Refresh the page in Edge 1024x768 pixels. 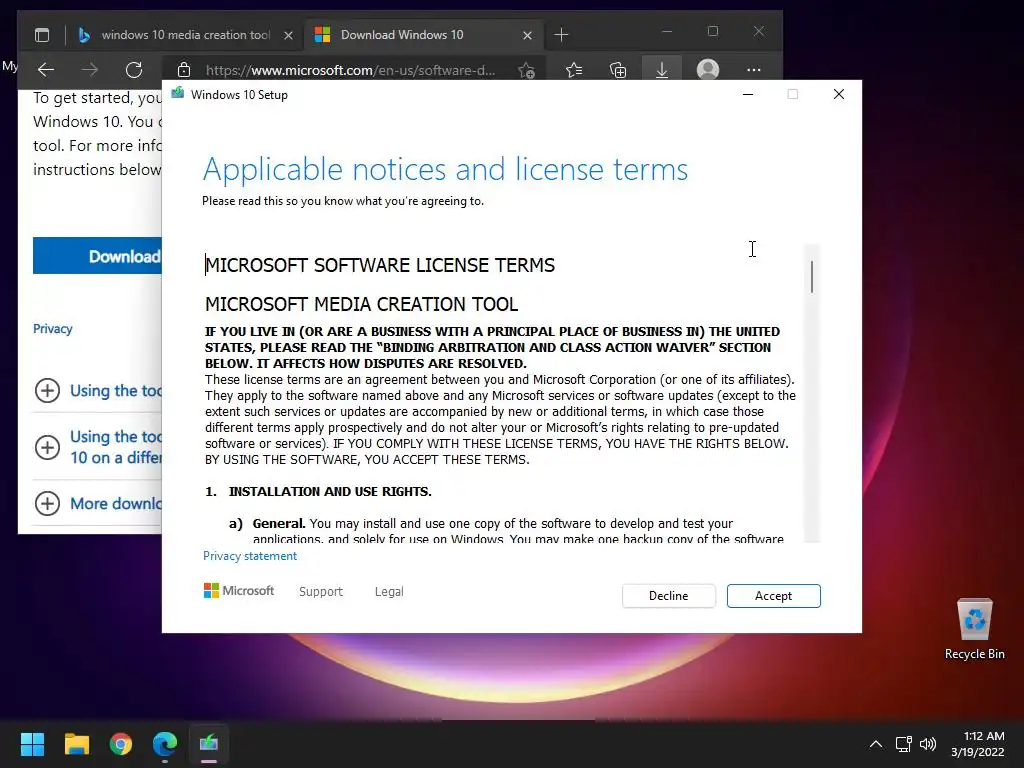[134, 69]
